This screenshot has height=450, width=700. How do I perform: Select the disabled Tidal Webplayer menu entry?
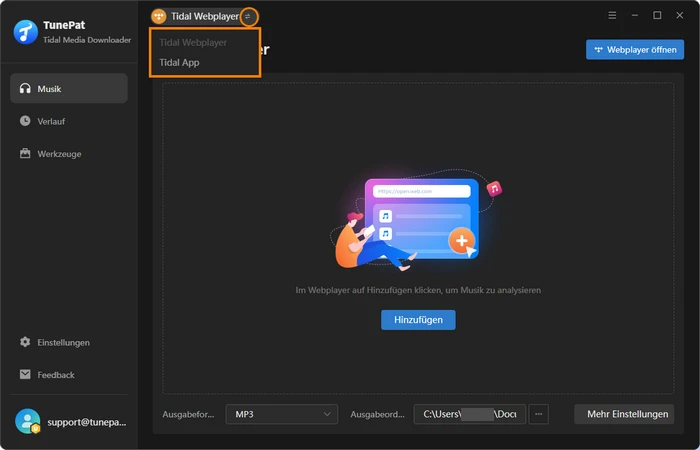[193, 42]
